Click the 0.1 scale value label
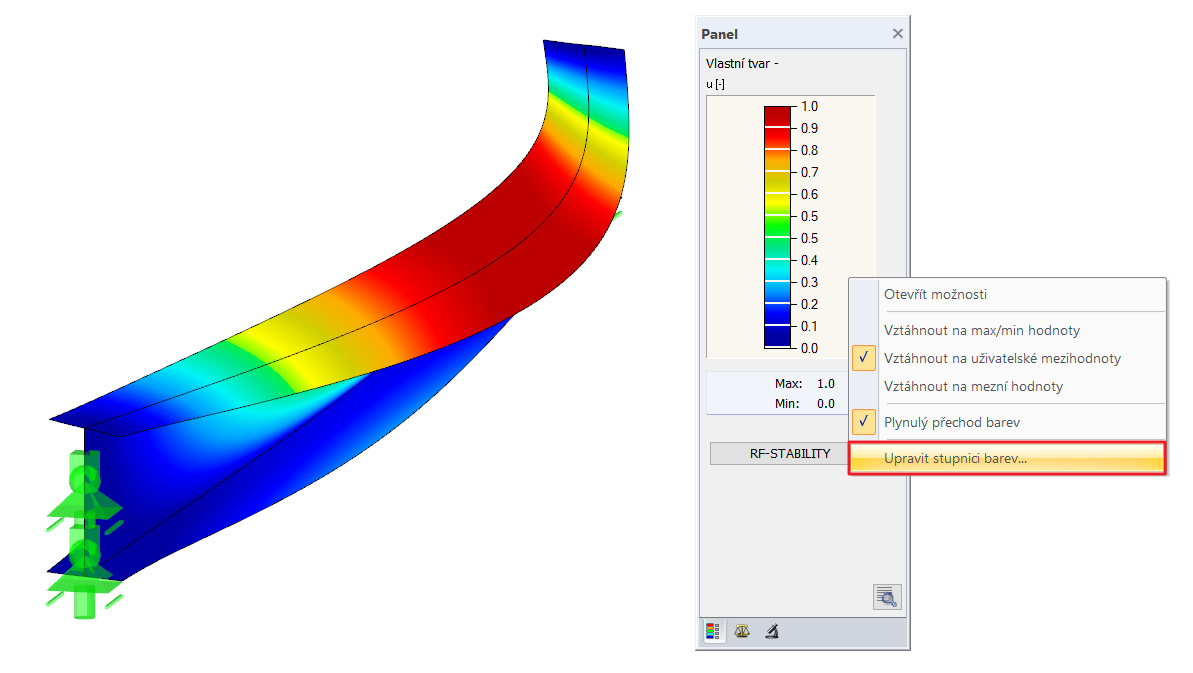The width and height of the screenshot is (1193, 673). (x=810, y=327)
